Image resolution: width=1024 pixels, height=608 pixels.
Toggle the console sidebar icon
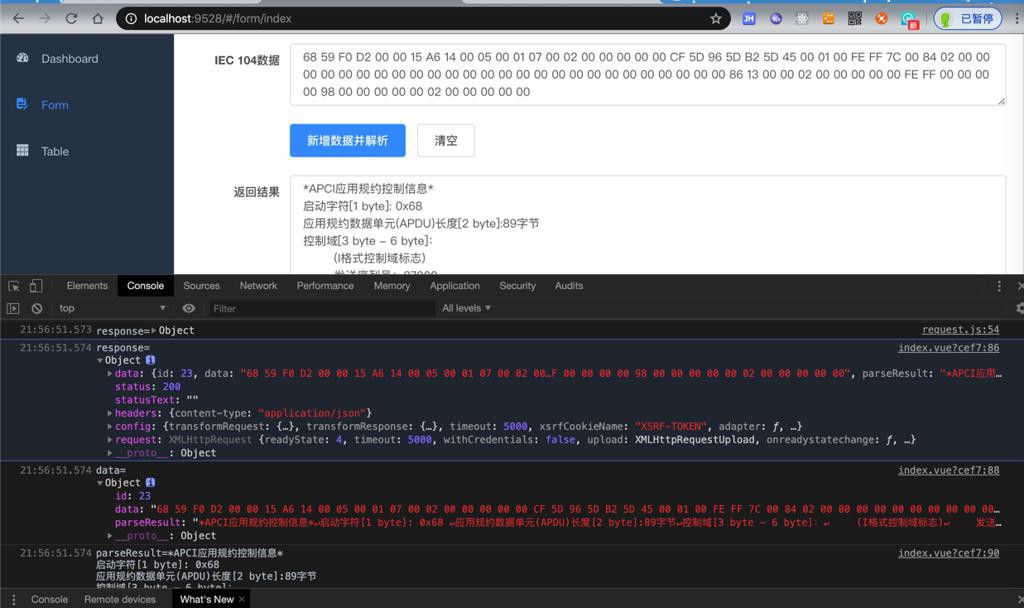click(x=13, y=308)
